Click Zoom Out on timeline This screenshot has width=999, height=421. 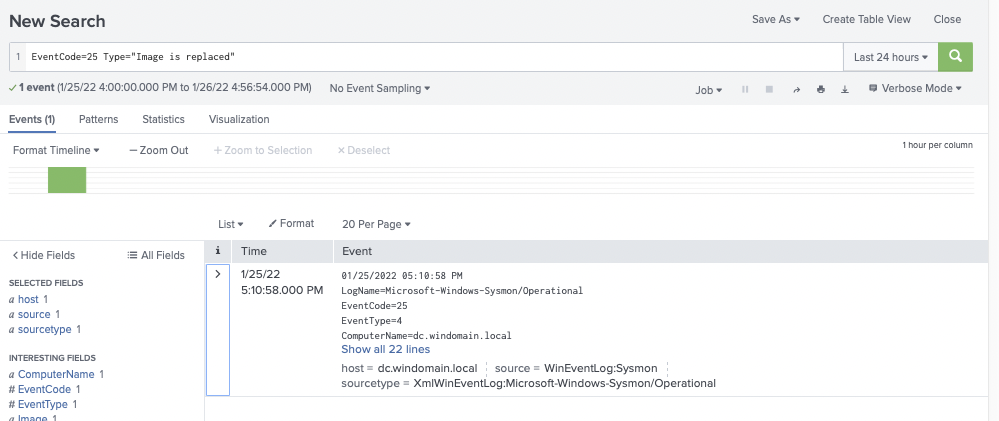click(x=159, y=150)
